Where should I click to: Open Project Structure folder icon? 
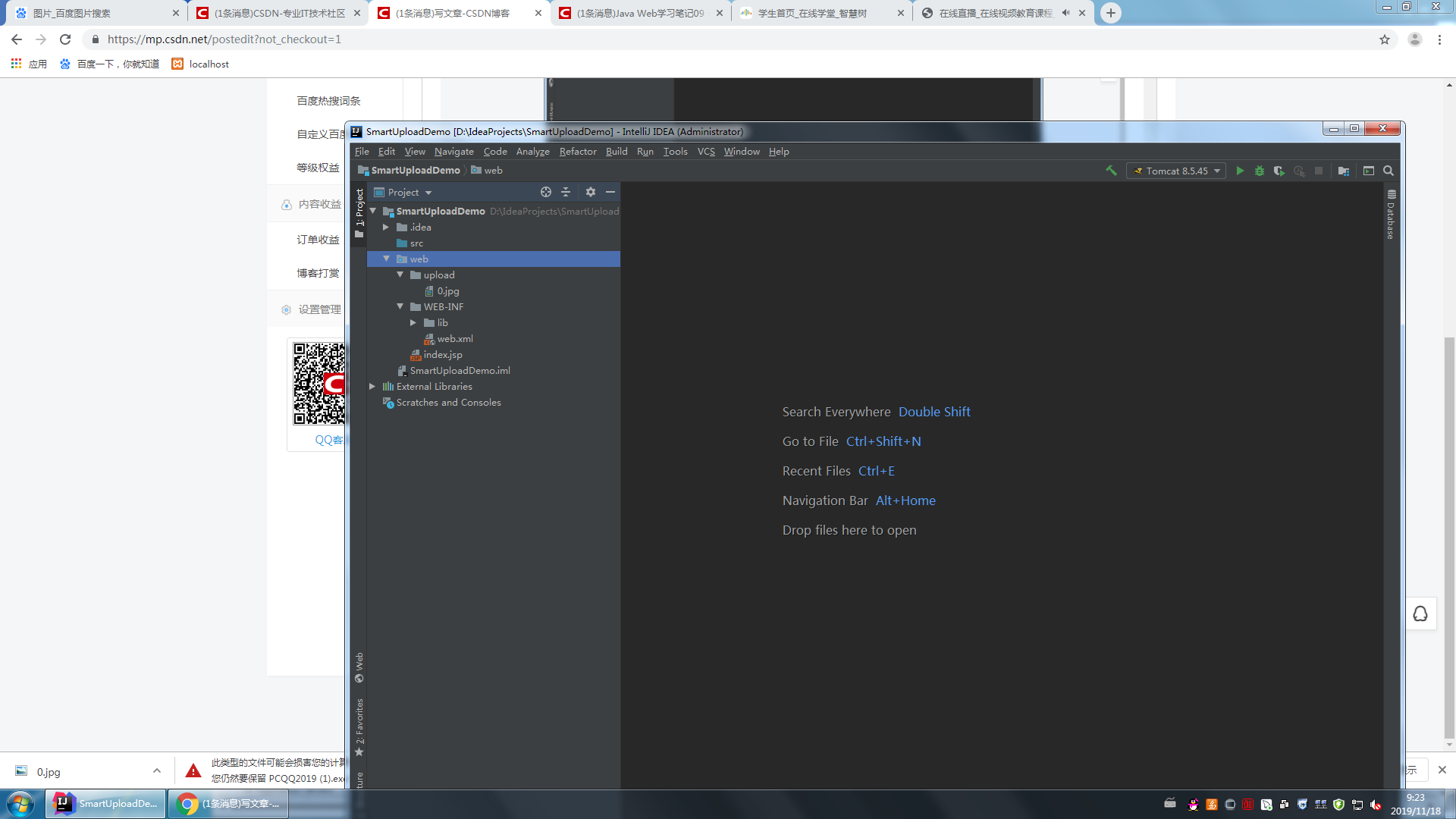(1344, 171)
